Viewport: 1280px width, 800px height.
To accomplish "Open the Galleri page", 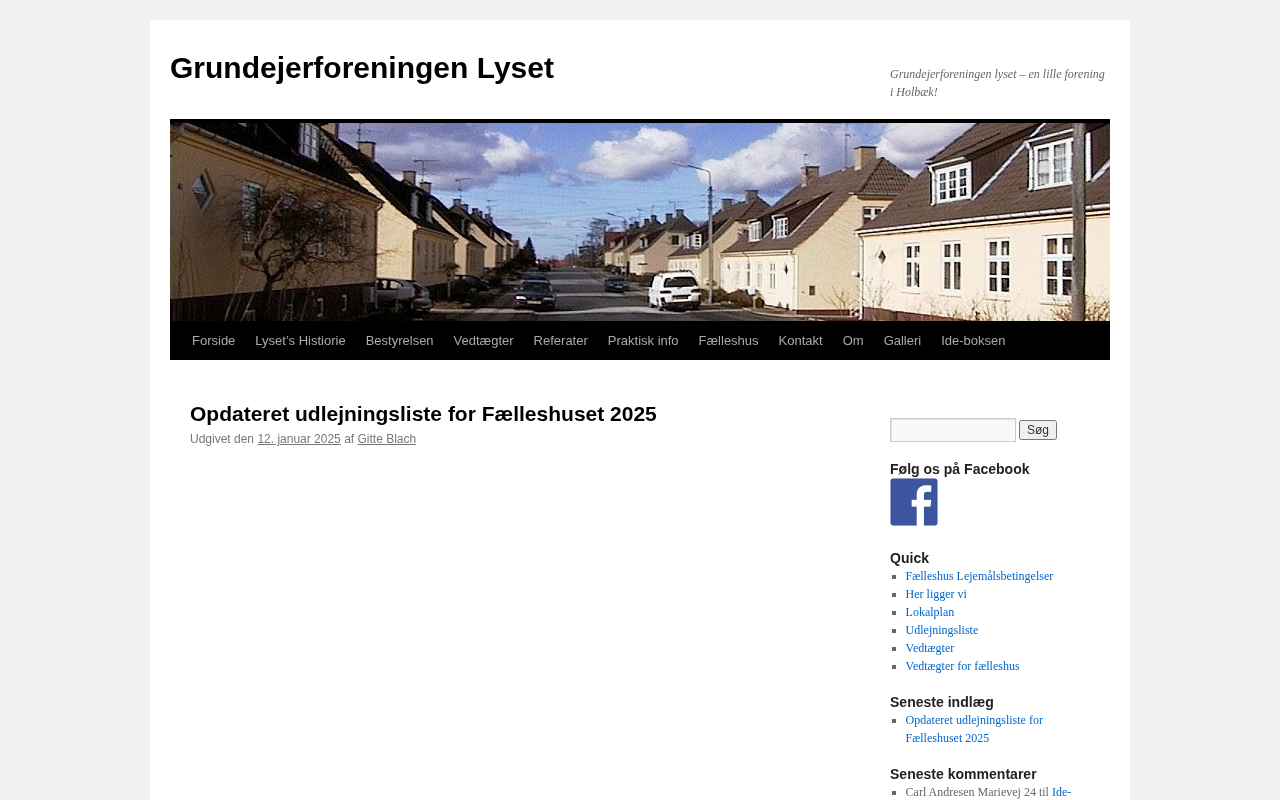I will pos(902,341).
